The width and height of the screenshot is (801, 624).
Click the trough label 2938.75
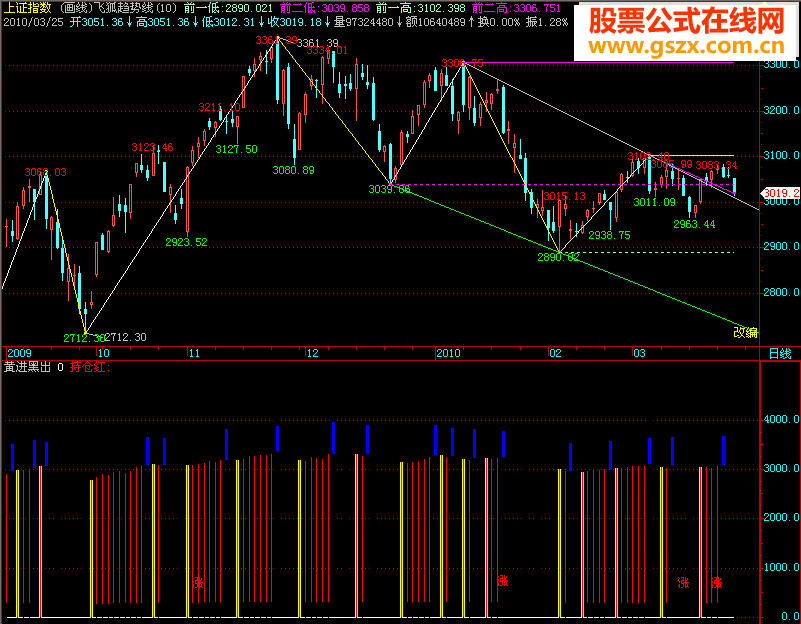(x=609, y=235)
